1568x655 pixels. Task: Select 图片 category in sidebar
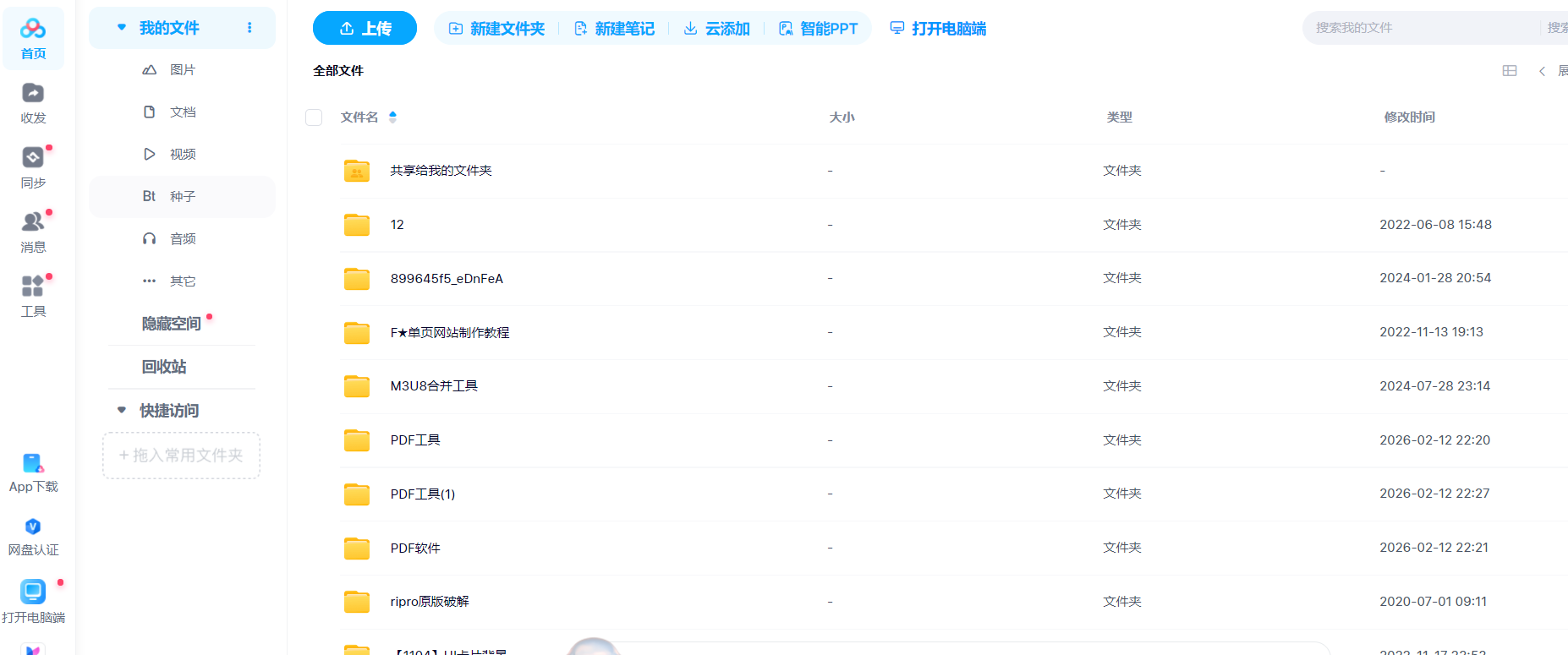182,70
